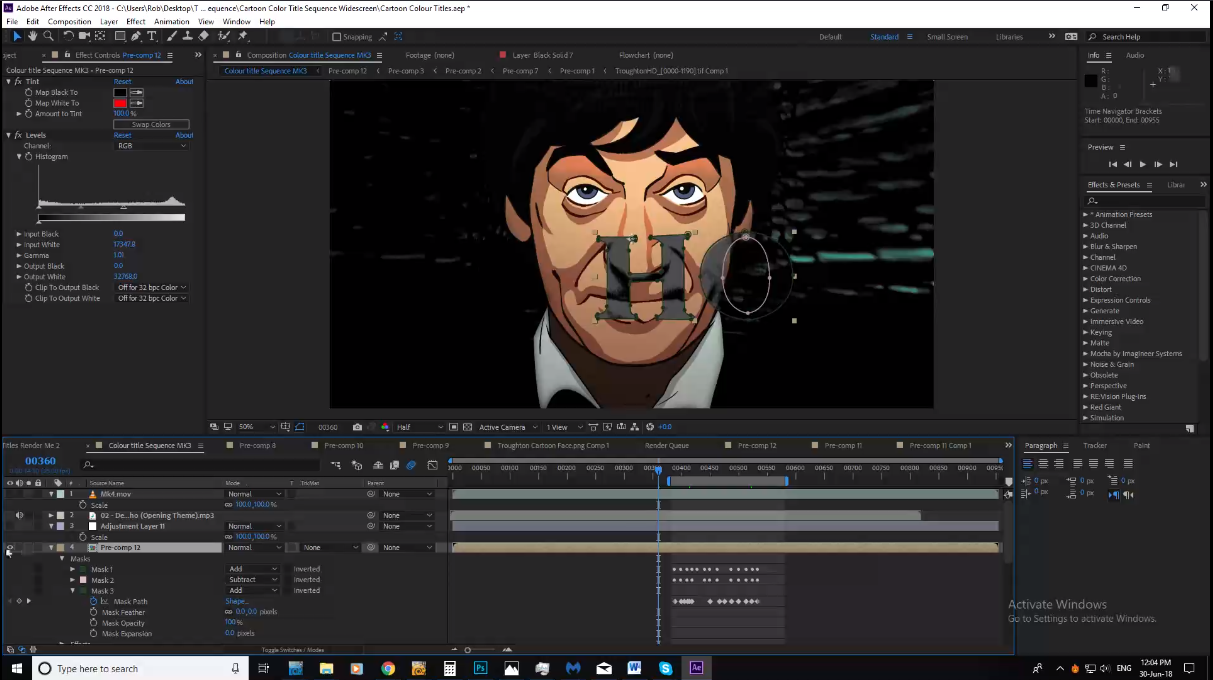Open Google Chrome from the taskbar
The image size is (1213, 680).
click(x=388, y=668)
